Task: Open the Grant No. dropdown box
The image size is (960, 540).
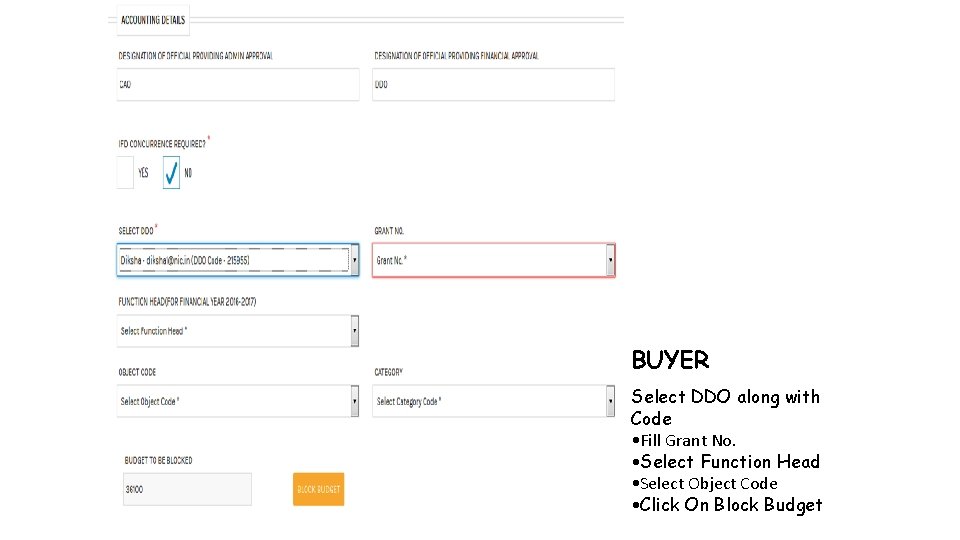Action: point(488,260)
